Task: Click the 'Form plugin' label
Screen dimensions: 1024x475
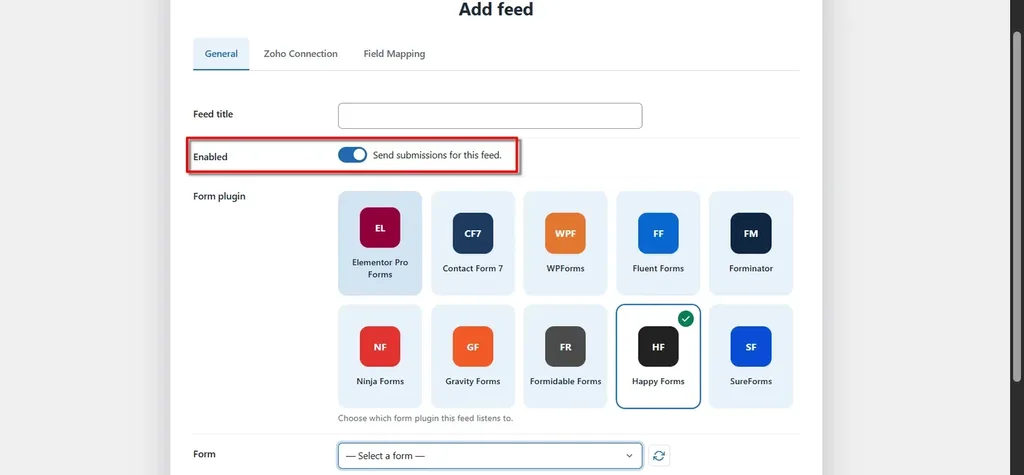Action: (x=219, y=196)
